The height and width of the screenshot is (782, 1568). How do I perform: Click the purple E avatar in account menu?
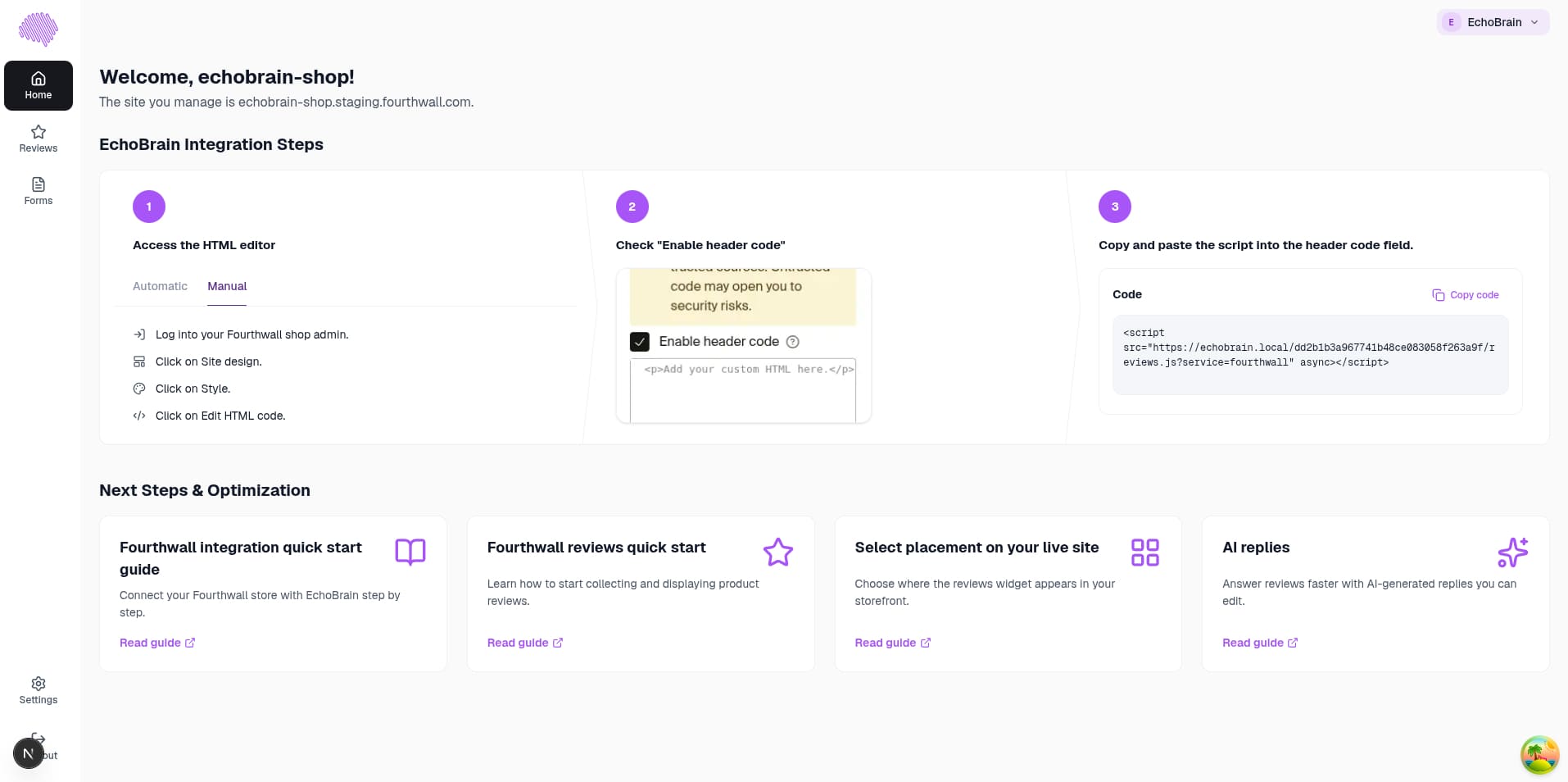coord(1452,22)
